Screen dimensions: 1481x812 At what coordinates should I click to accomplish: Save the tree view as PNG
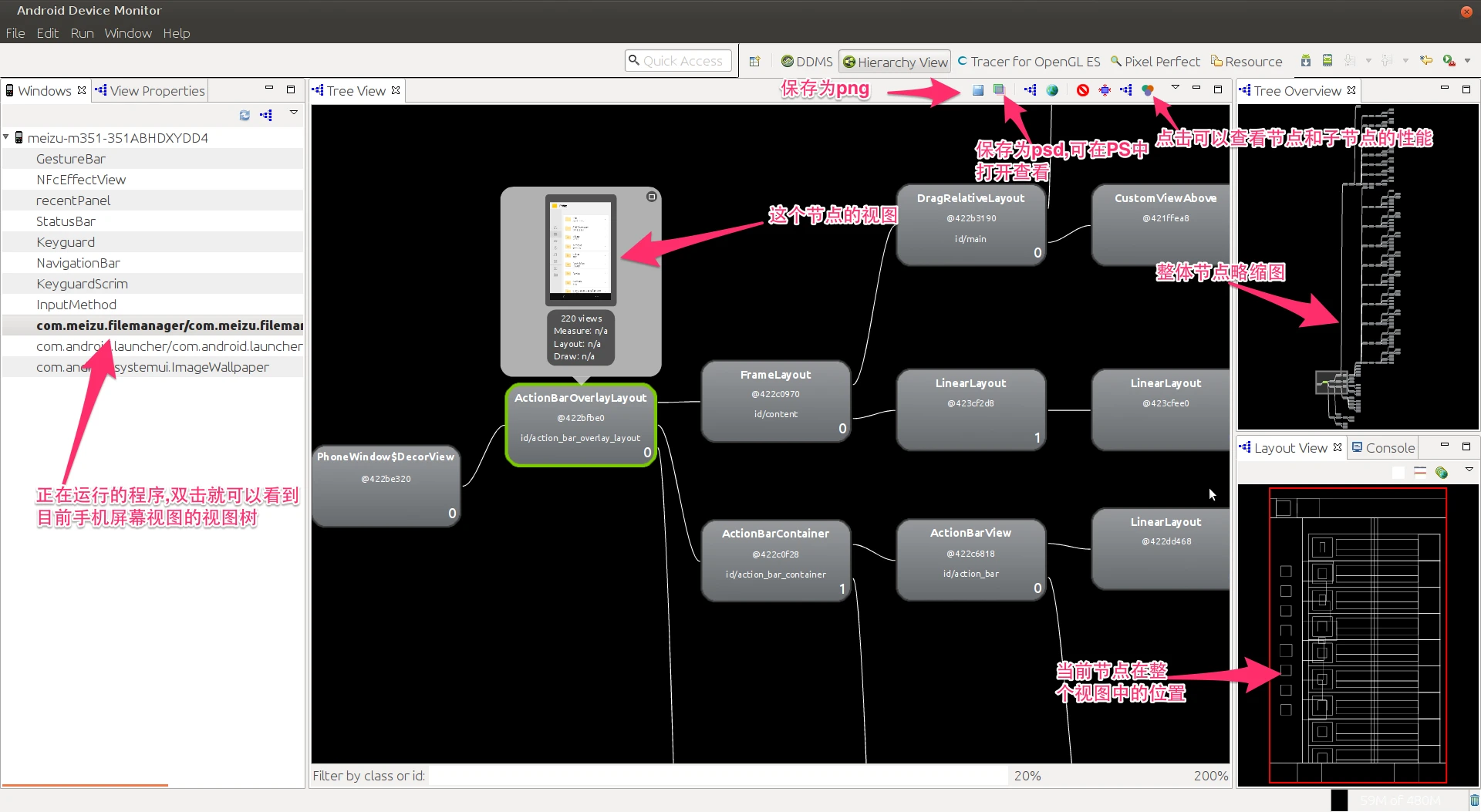(978, 90)
